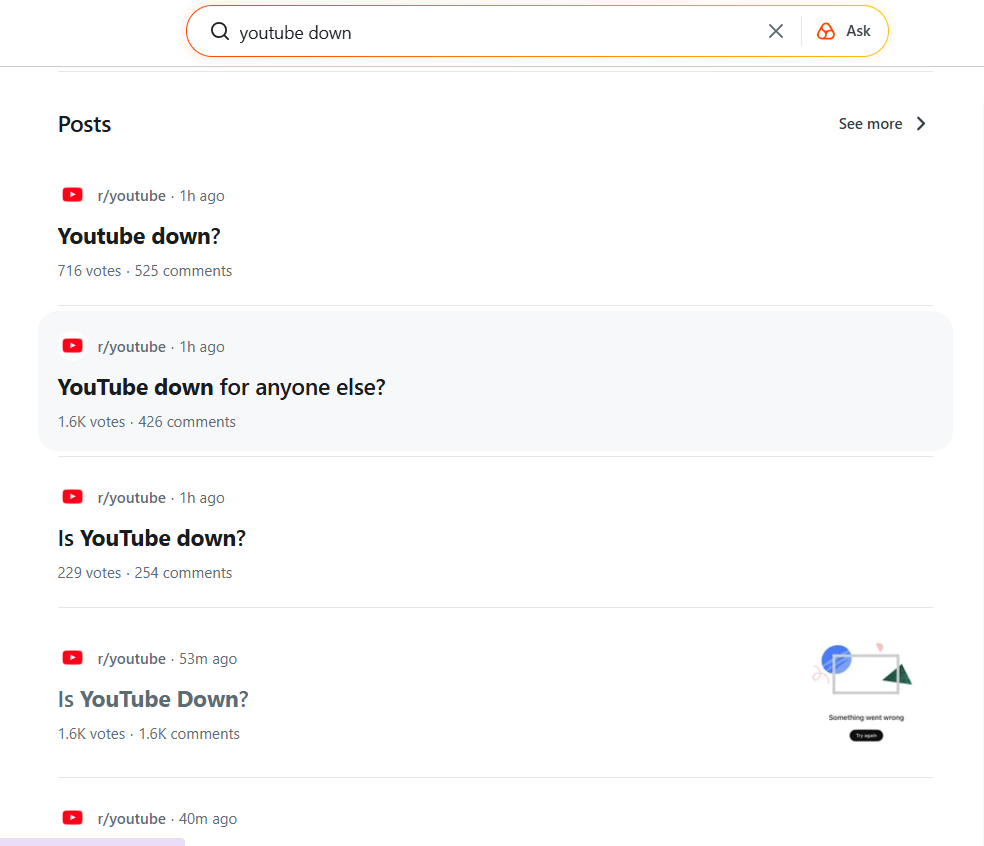This screenshot has width=984, height=846.
Task: Open the 'Is YouTube down?' post with 229 votes
Action: [152, 538]
